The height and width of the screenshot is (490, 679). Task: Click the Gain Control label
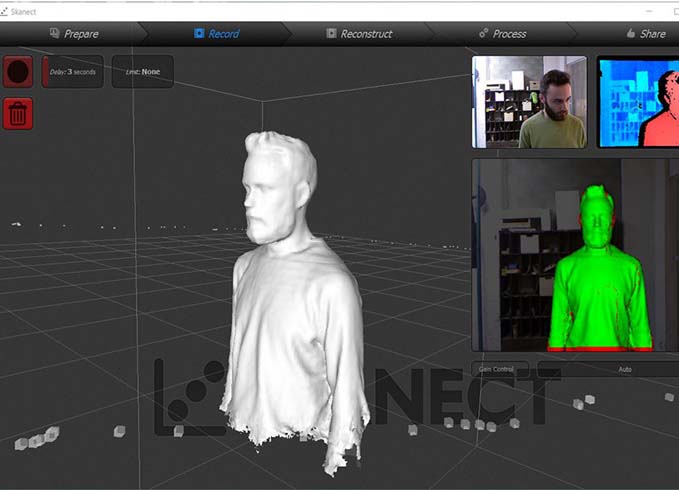[496, 369]
